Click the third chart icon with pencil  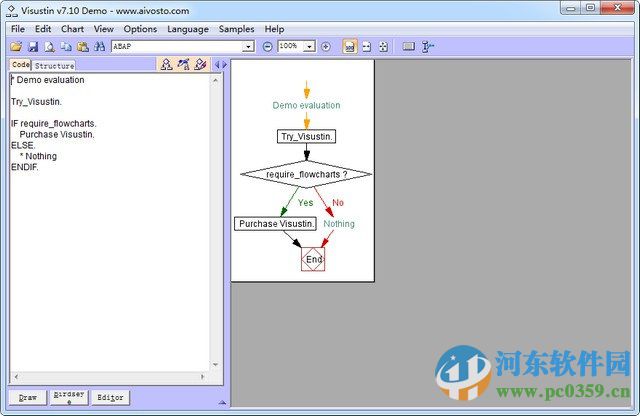[x=200, y=64]
